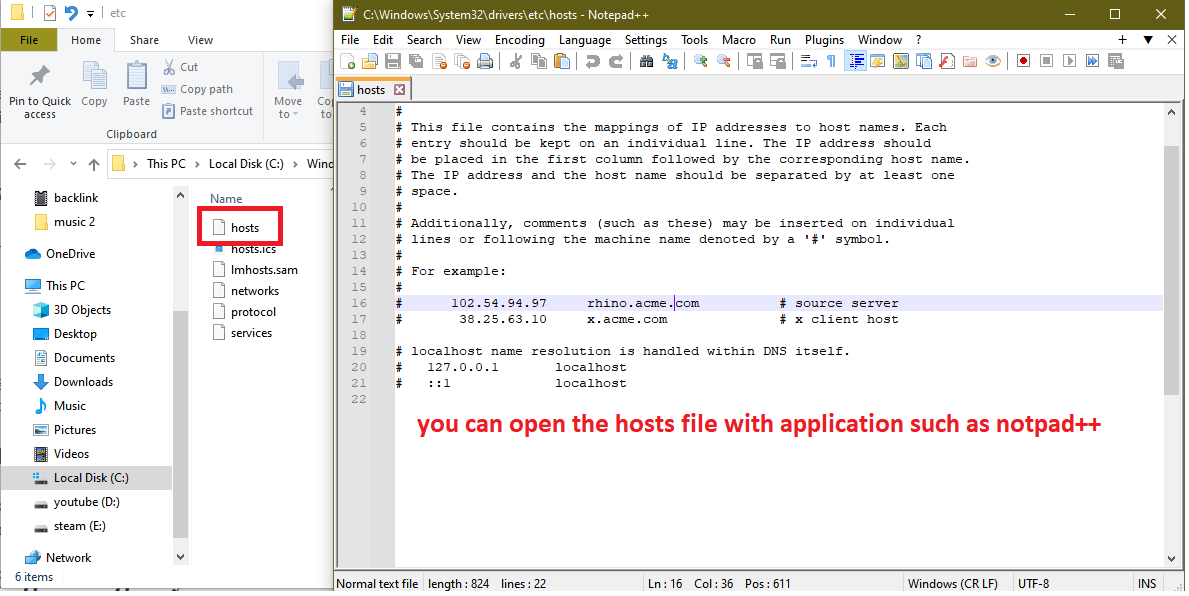Screen dimensions: 1189x596
Task: Toggle indent guide display
Action: (855, 61)
